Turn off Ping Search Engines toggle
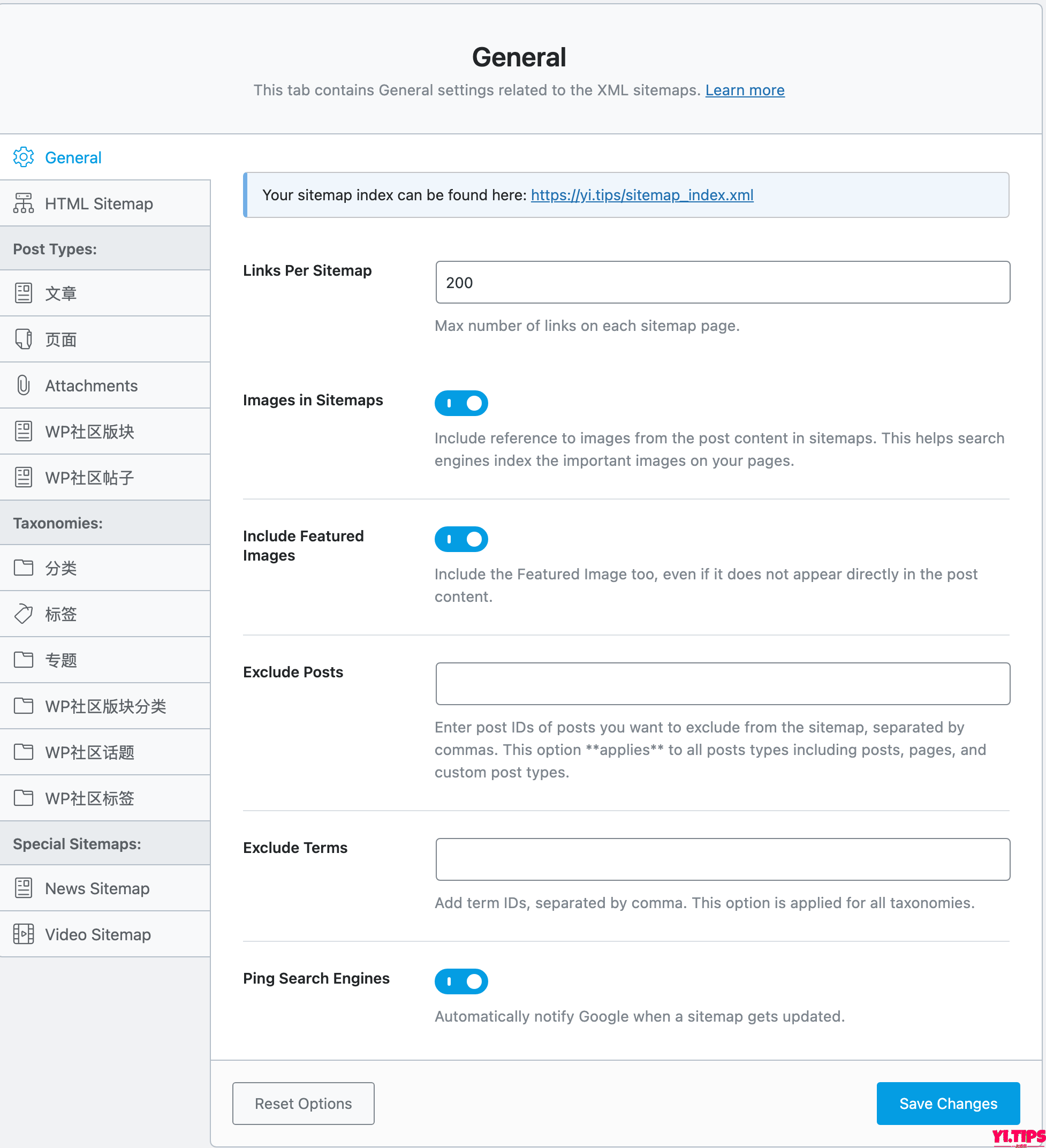The width and height of the screenshot is (1046, 1148). tap(461, 981)
